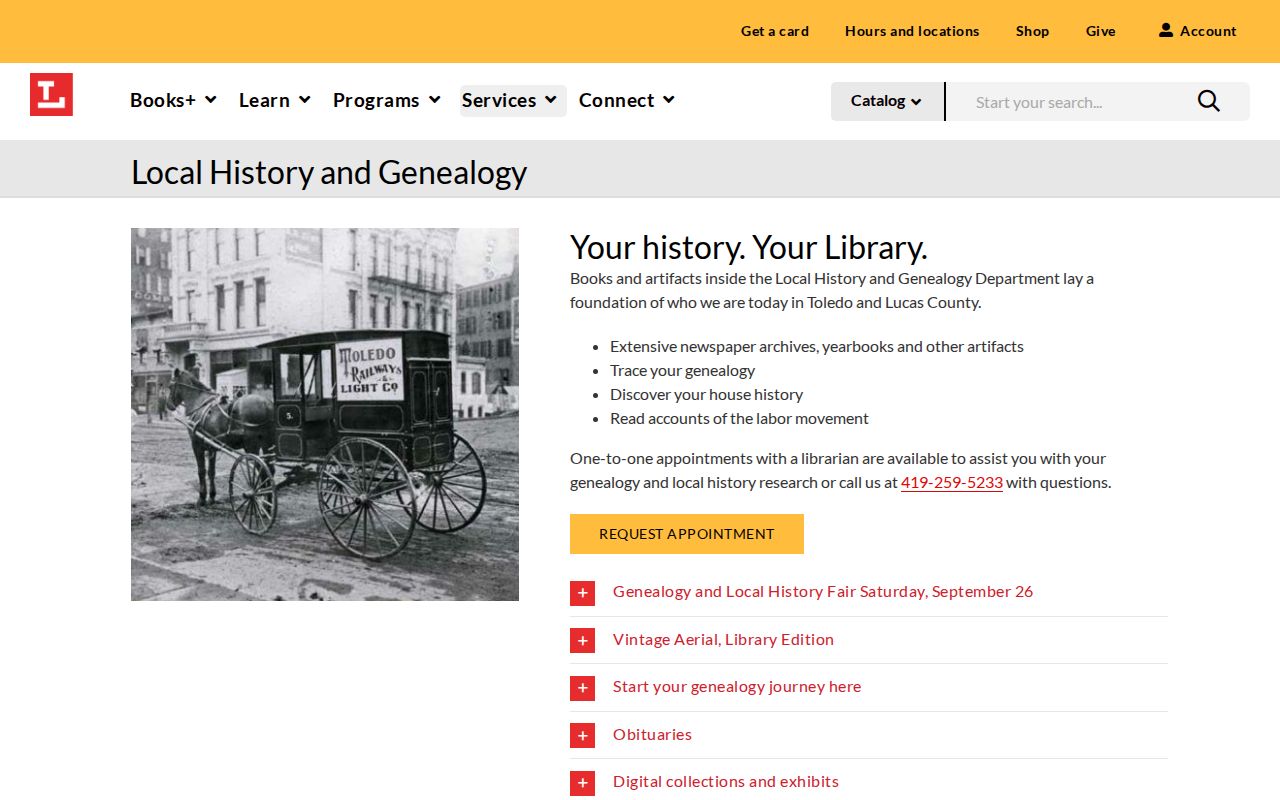
Task: Open the Catalog search scope dropdown
Action: 887,101
